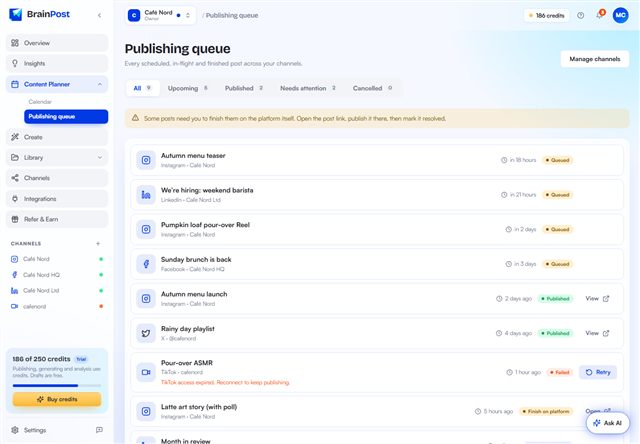Click the help question mark icon
Image resolution: width=640 pixels, height=444 pixels.
(580, 16)
